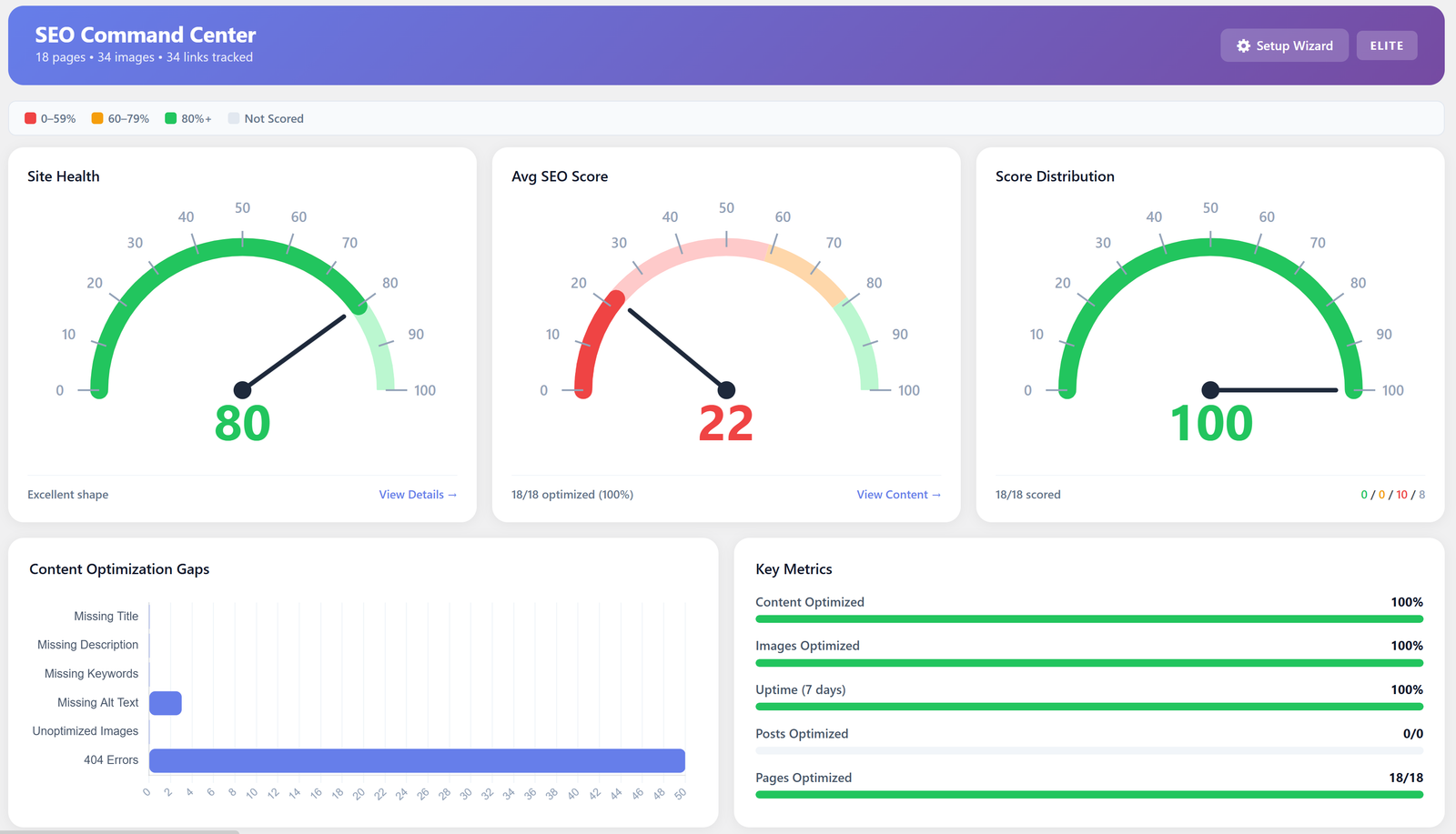Select the orange 60–79% legend swatch
This screenshot has width=1456, height=834.
click(96, 117)
